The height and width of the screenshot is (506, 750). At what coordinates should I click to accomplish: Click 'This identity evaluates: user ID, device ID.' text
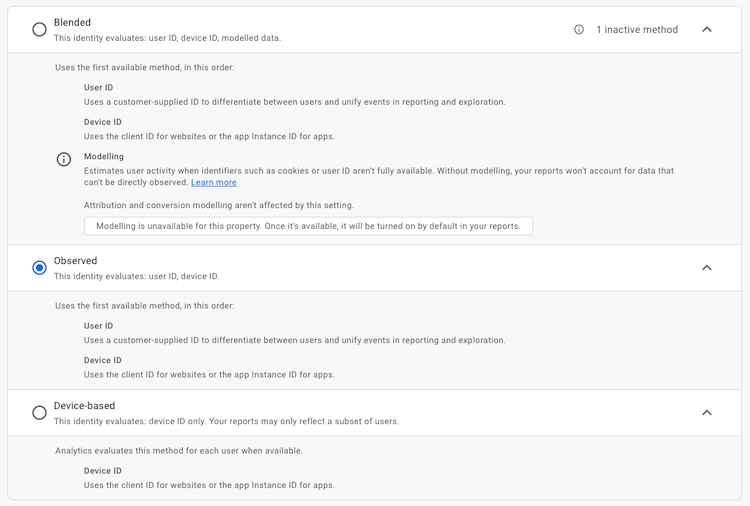[137, 276]
